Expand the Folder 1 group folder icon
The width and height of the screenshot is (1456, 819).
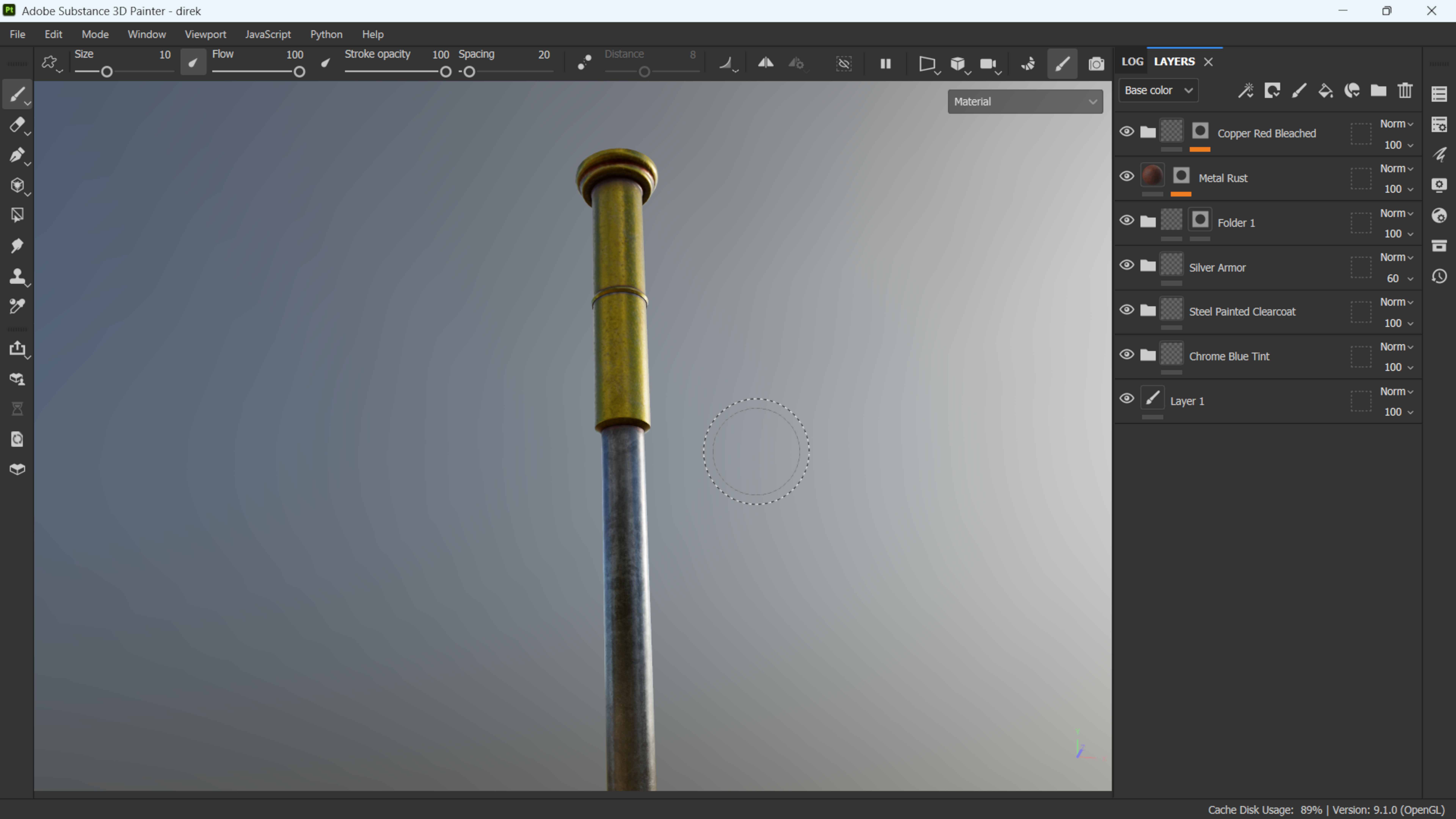(1148, 222)
